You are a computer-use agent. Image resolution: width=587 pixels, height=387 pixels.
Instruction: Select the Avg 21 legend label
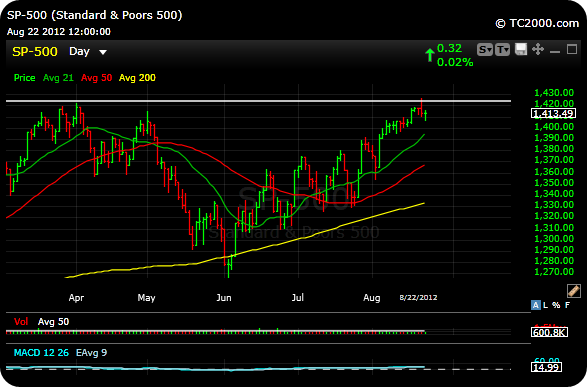[58, 78]
